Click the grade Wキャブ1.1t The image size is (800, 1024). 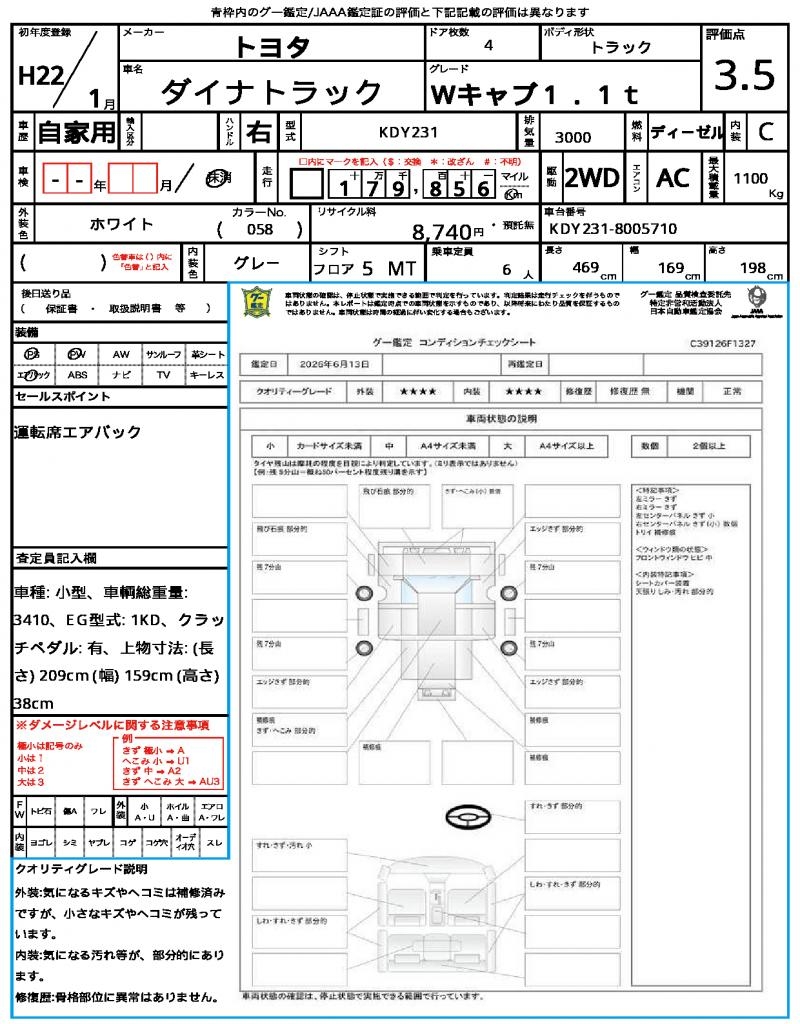coord(534,95)
